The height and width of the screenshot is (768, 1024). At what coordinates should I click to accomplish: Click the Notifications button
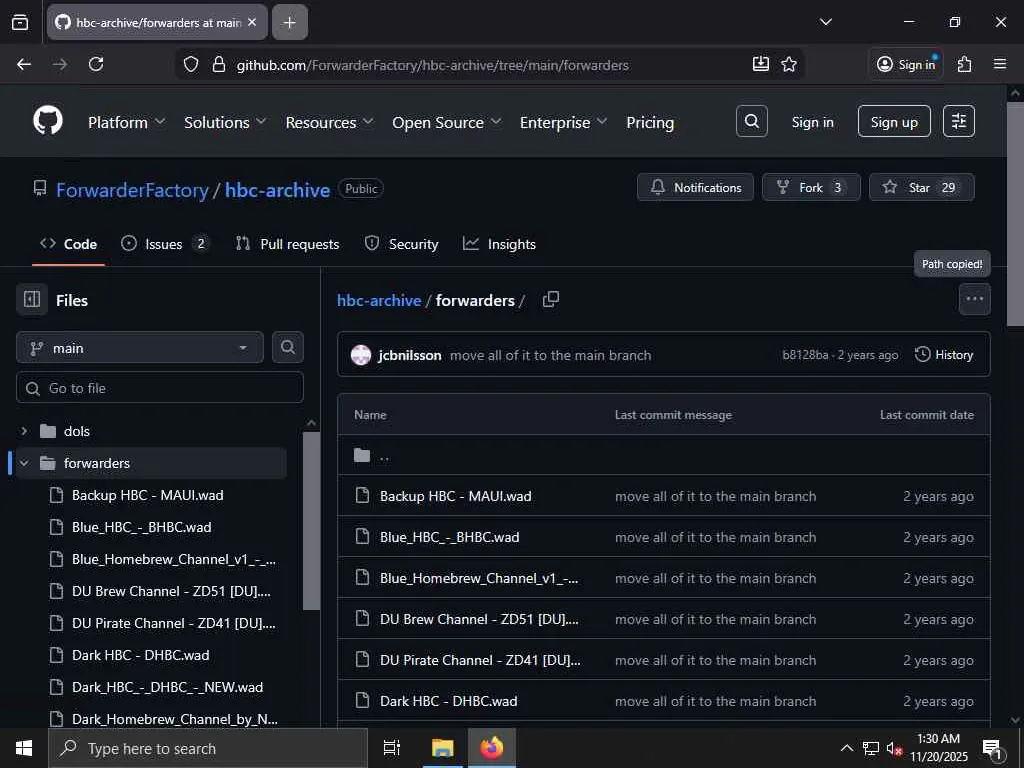click(696, 187)
